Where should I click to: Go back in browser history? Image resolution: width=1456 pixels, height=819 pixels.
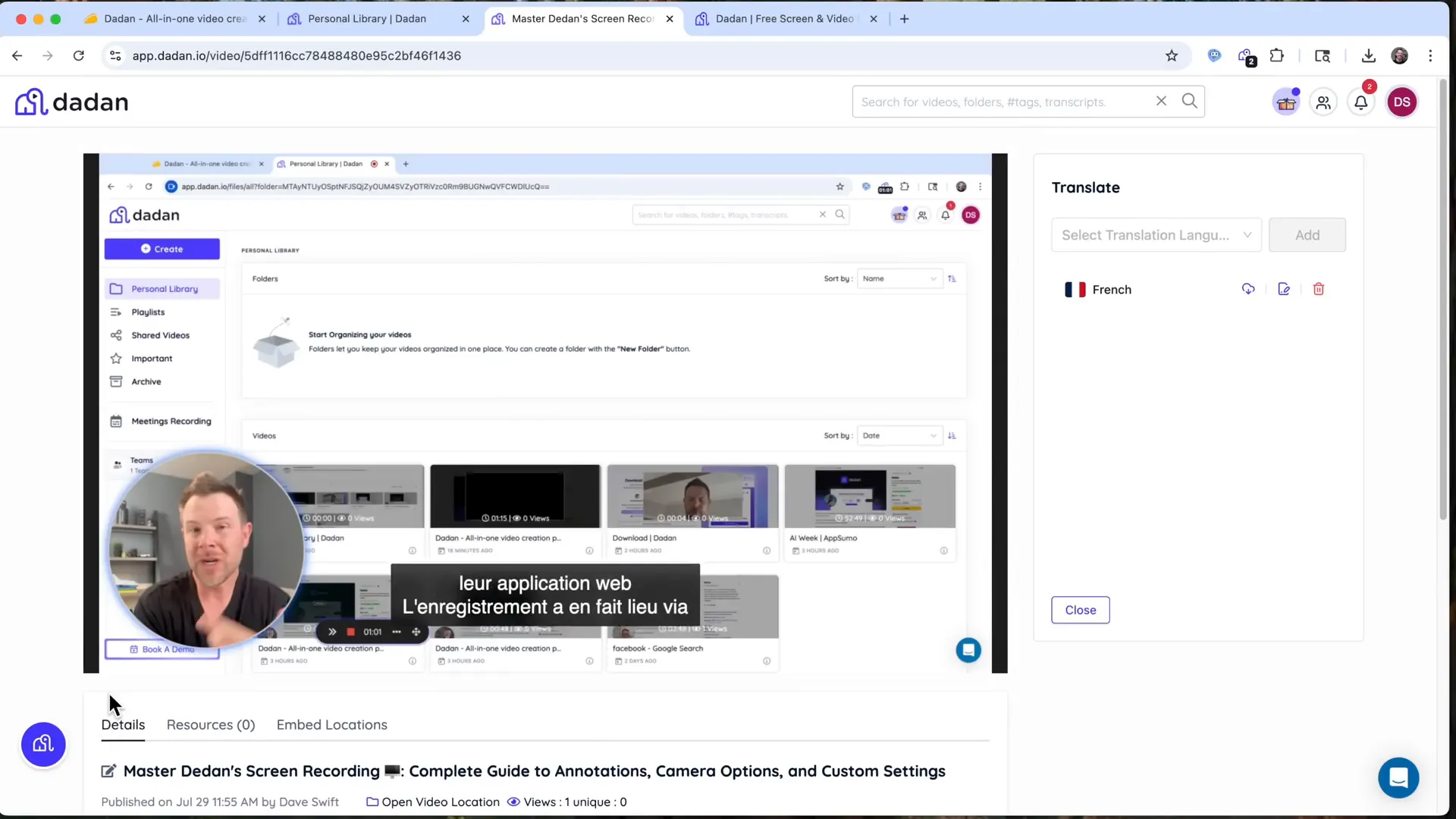click(17, 55)
